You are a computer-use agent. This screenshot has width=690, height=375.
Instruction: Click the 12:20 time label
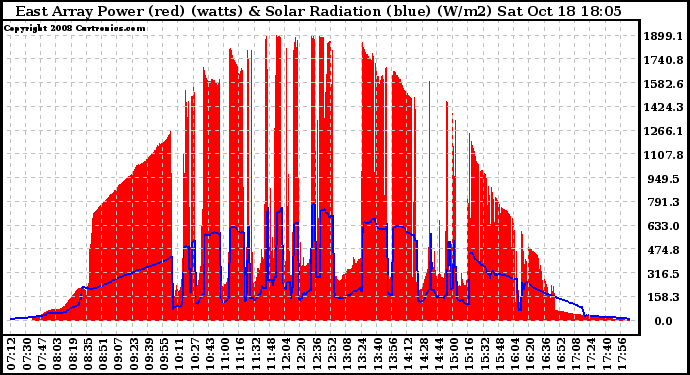coord(301,353)
